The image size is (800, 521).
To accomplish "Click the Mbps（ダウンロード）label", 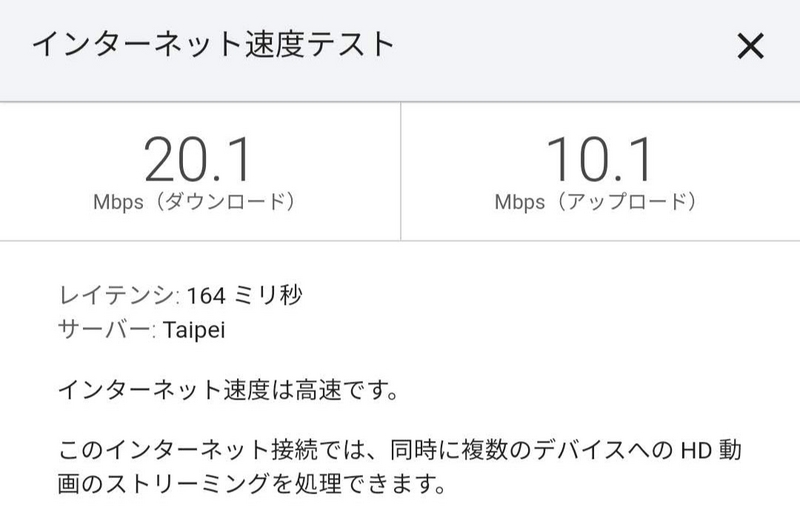I will 194,202.
